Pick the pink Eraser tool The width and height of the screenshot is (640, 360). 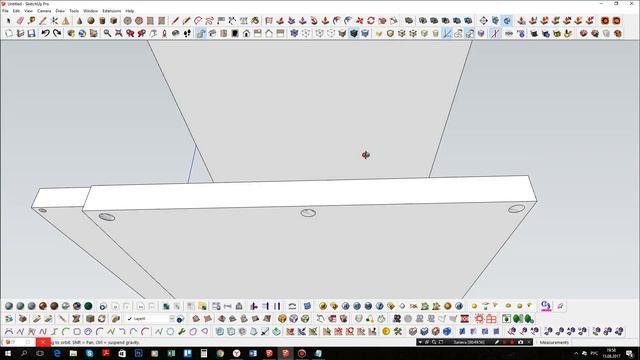(20, 21)
